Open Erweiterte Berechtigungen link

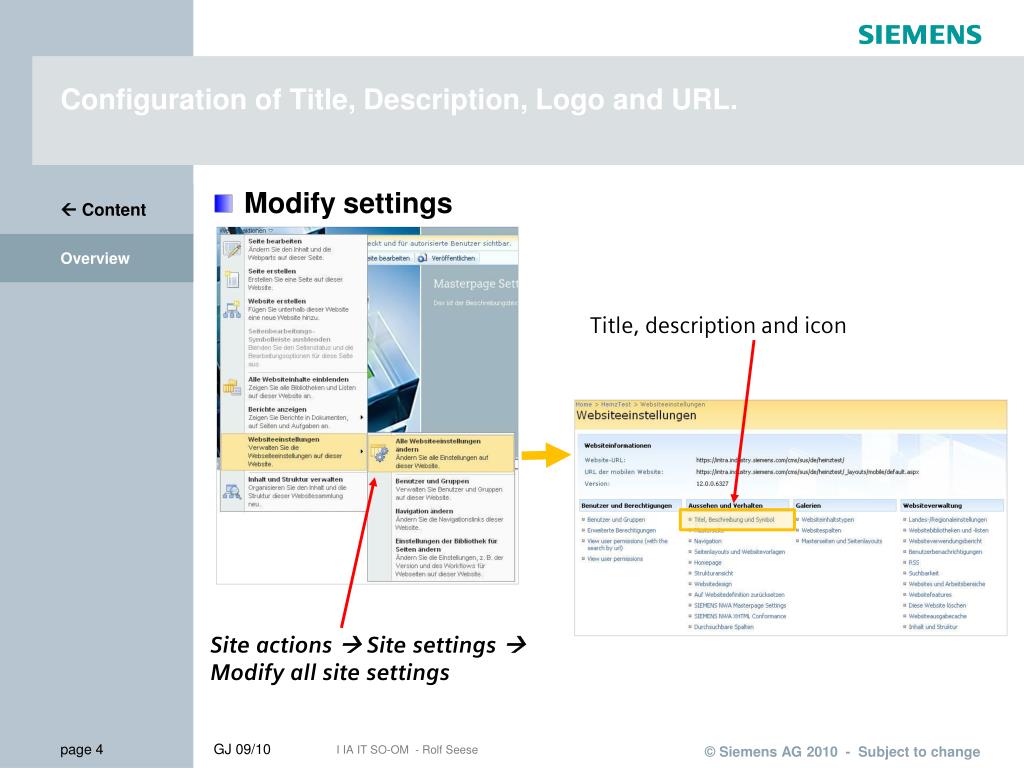(x=621, y=530)
